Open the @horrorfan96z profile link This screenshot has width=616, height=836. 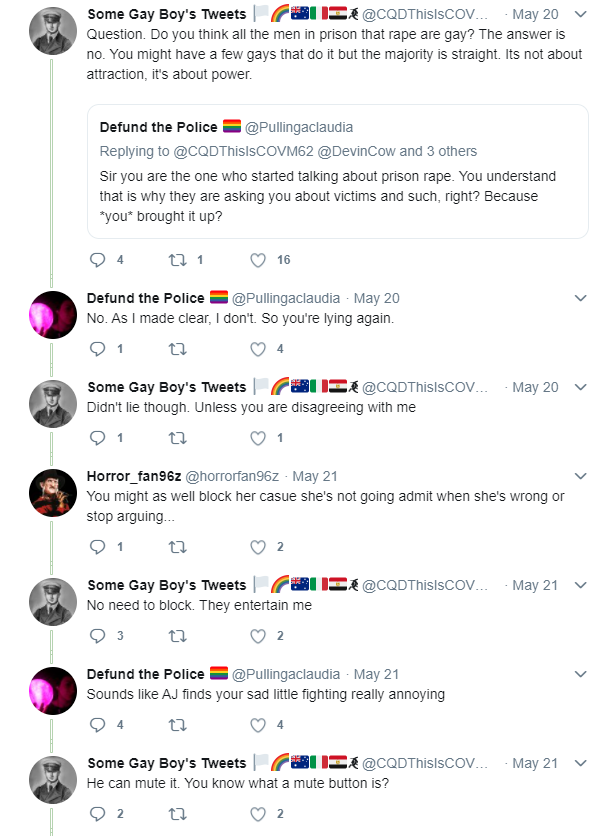pos(231,476)
